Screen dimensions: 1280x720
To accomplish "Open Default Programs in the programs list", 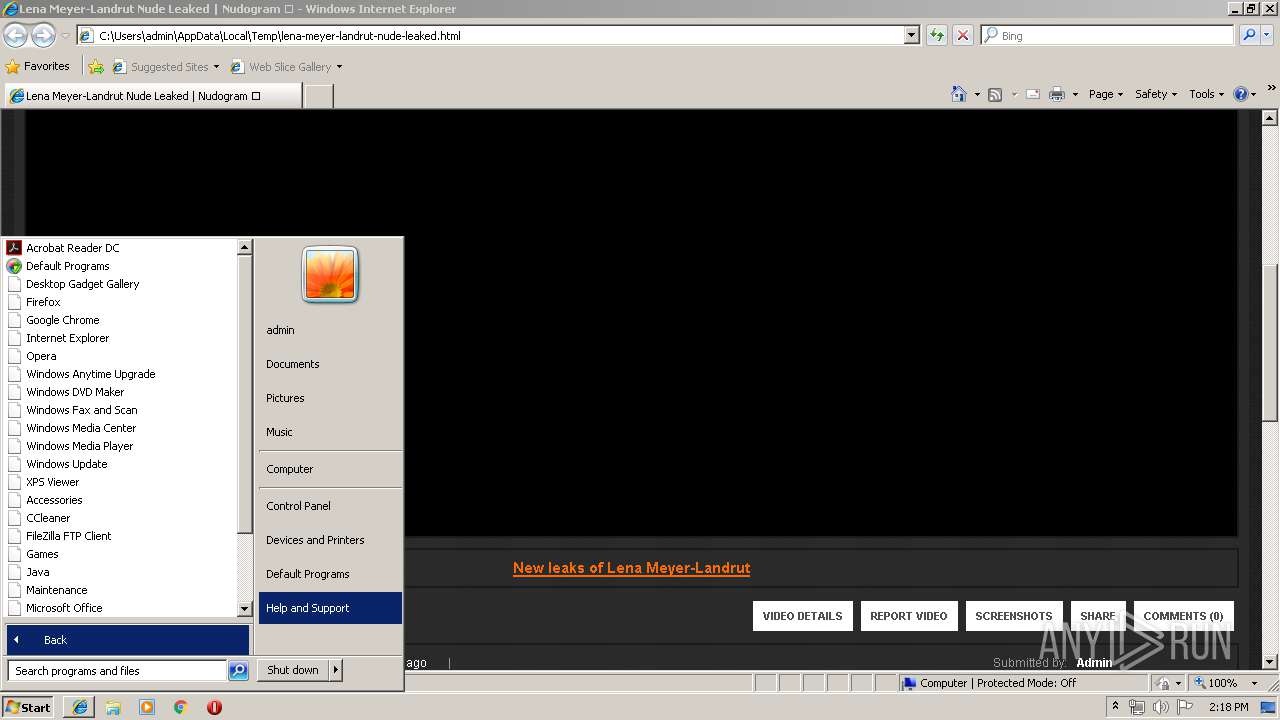I will click(x=67, y=266).
